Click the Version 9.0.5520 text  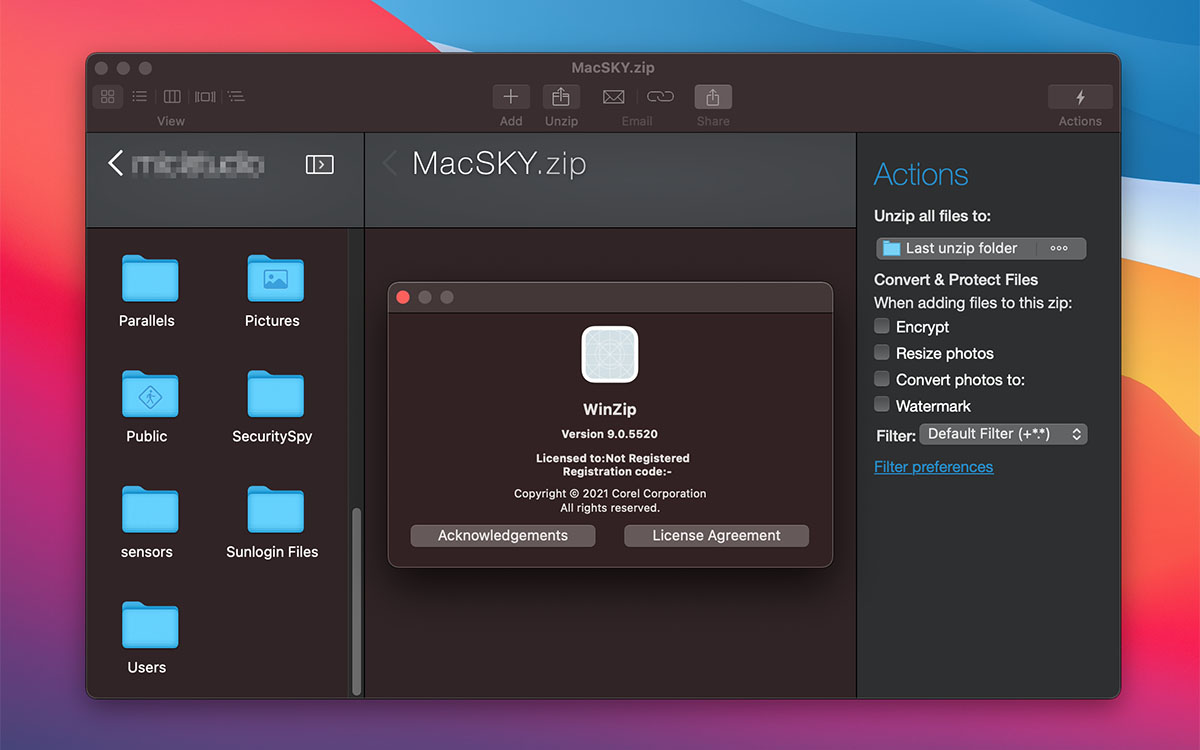coord(610,434)
